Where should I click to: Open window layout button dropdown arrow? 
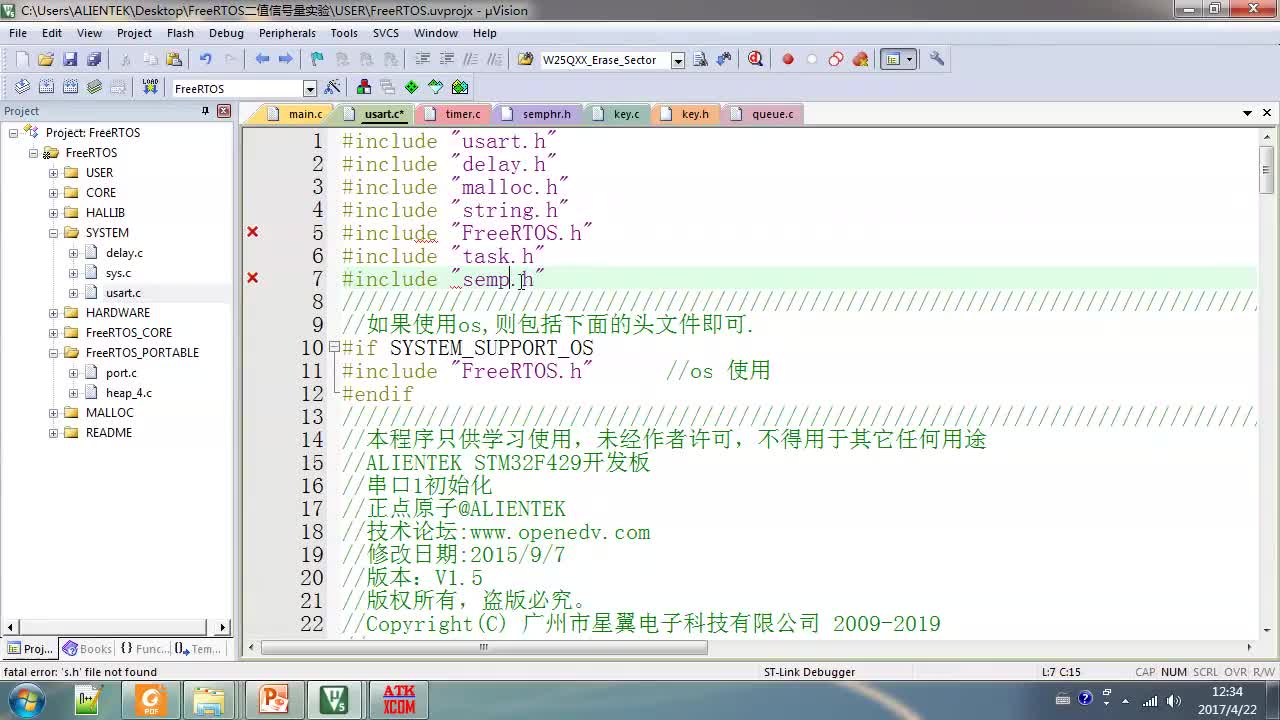[x=909, y=60]
